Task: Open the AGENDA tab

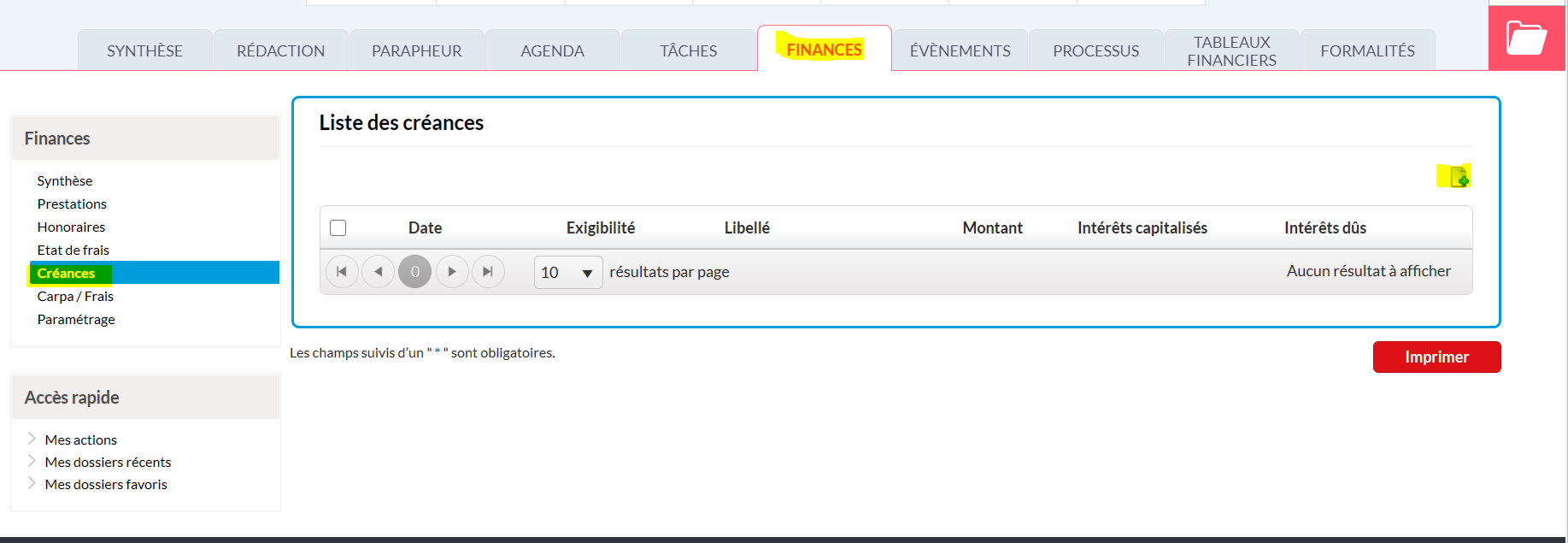Action: click(x=552, y=50)
